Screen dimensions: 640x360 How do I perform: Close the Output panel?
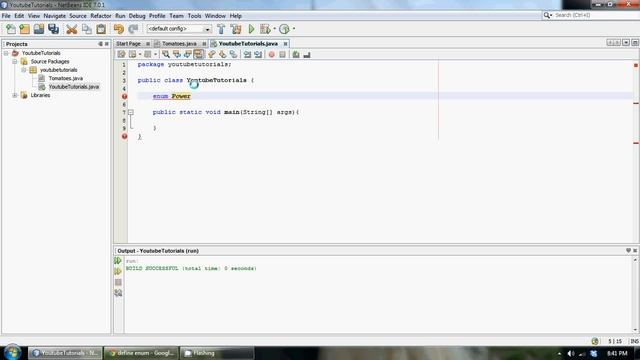coord(635,251)
